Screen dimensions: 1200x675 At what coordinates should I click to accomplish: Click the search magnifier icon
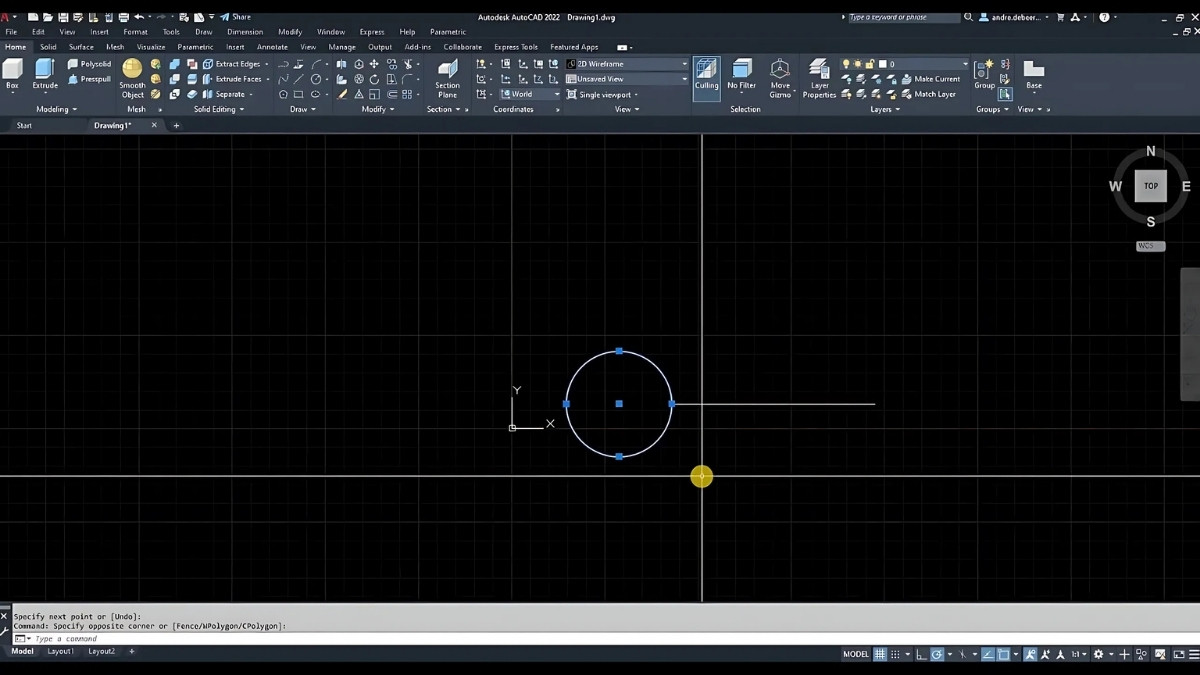pyautogui.click(x=969, y=17)
